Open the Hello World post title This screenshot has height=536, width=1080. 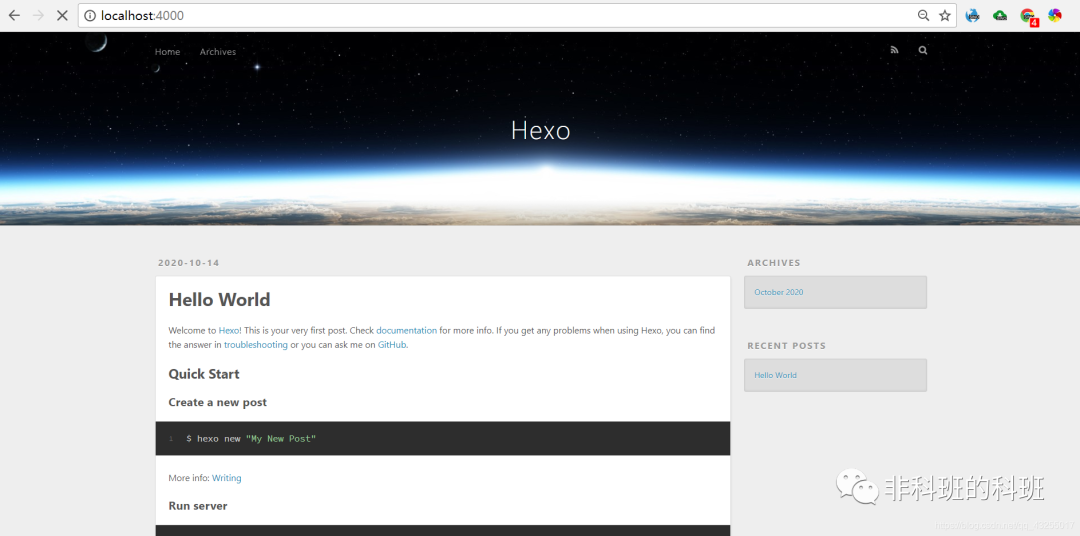point(219,300)
